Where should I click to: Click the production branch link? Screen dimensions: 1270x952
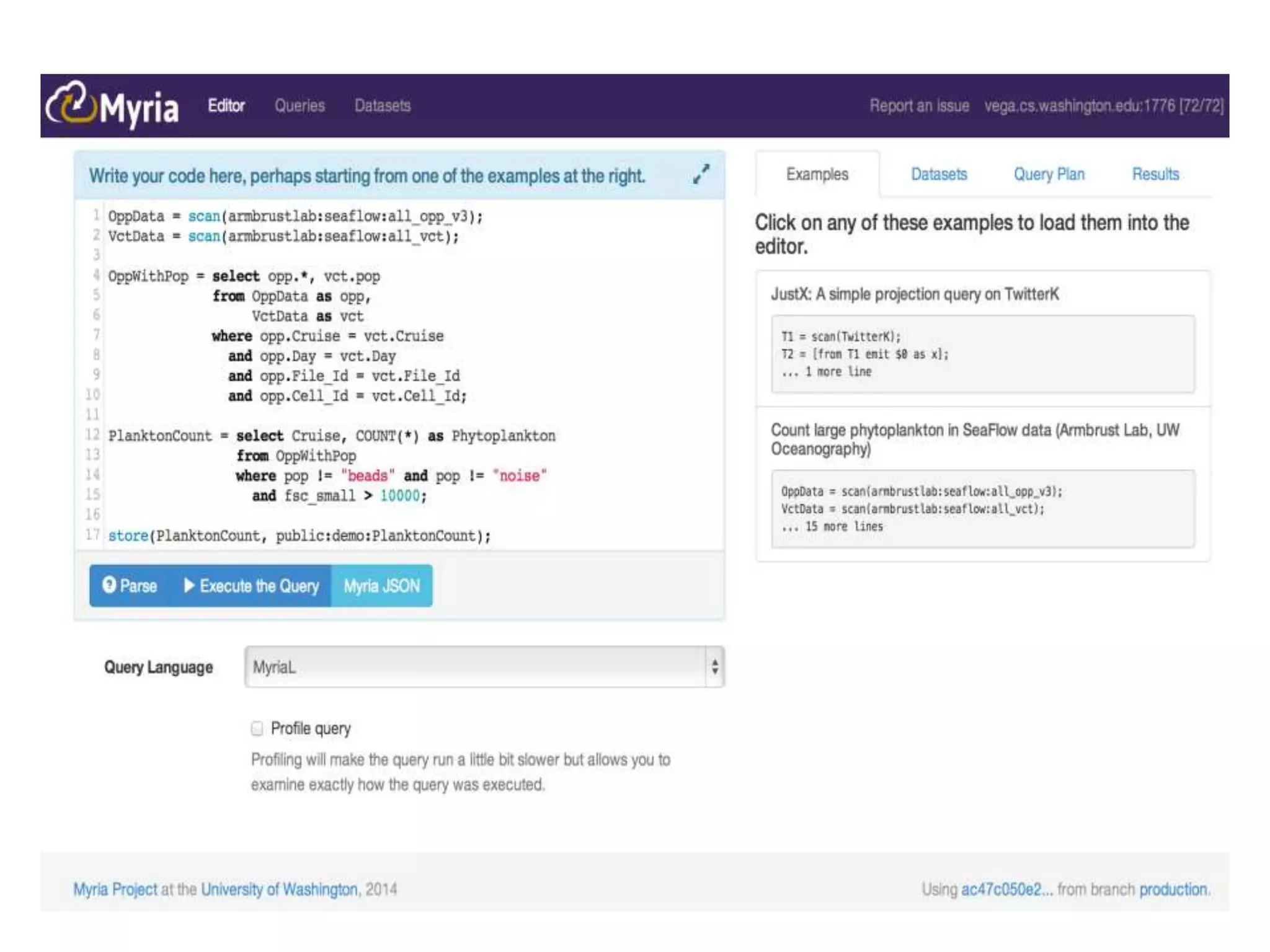[x=1173, y=889]
